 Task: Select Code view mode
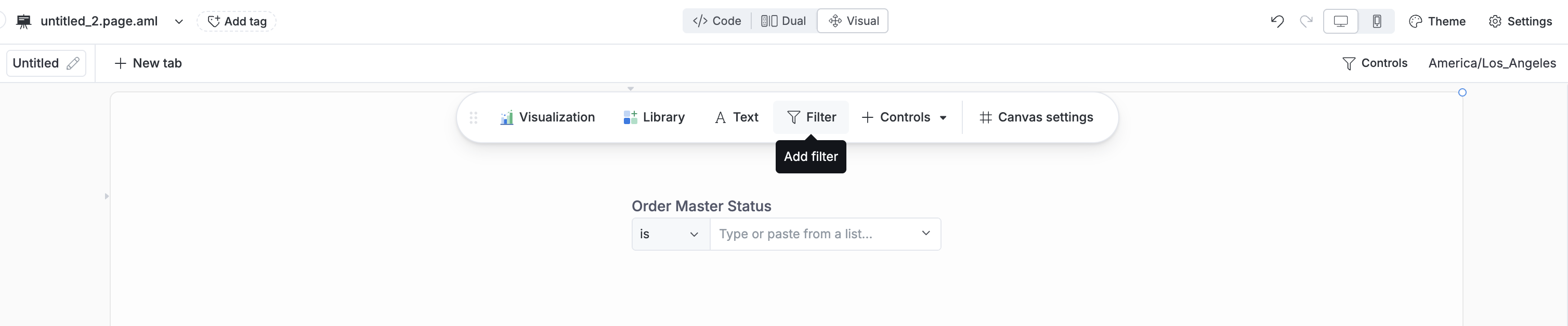click(717, 21)
